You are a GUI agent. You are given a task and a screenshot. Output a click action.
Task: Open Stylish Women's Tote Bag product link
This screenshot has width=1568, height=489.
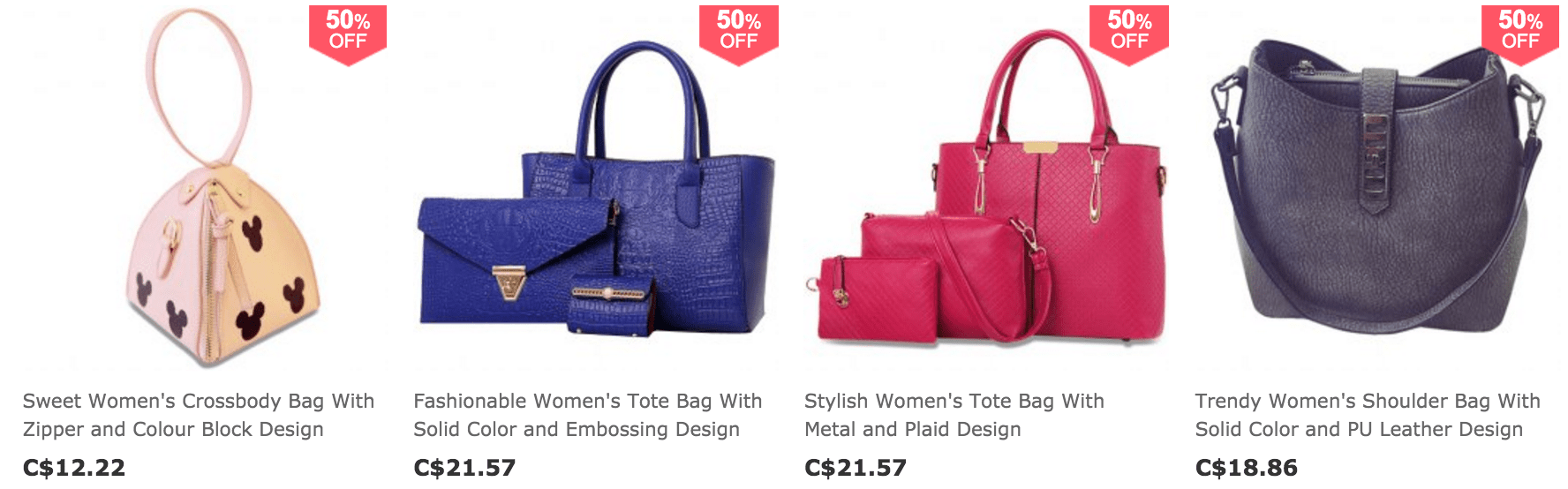[954, 415]
